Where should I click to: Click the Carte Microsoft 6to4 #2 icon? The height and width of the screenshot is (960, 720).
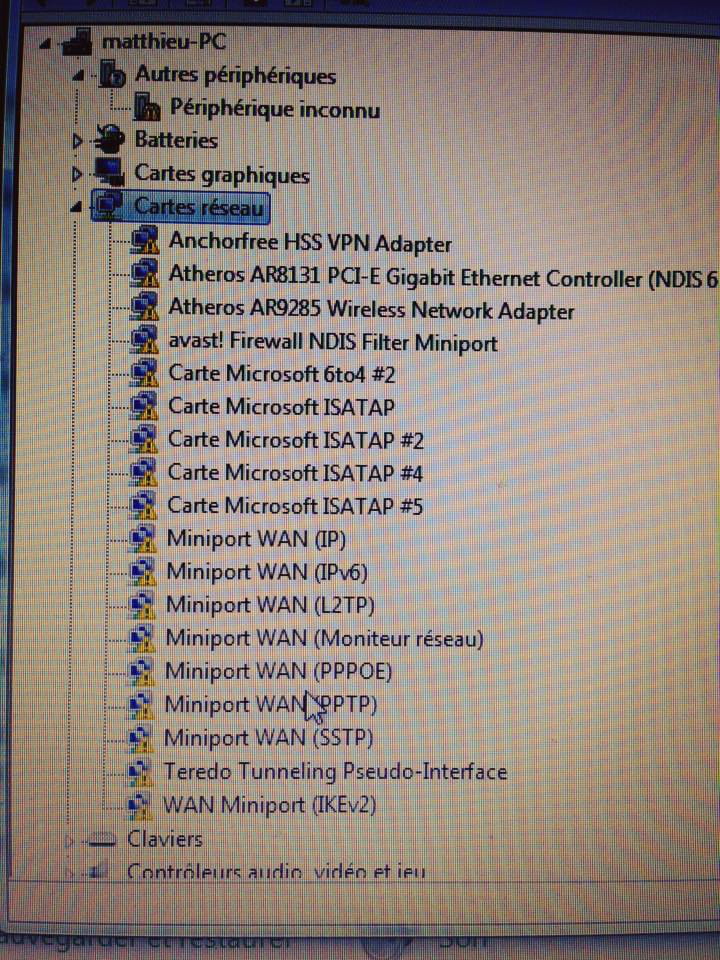point(145,372)
